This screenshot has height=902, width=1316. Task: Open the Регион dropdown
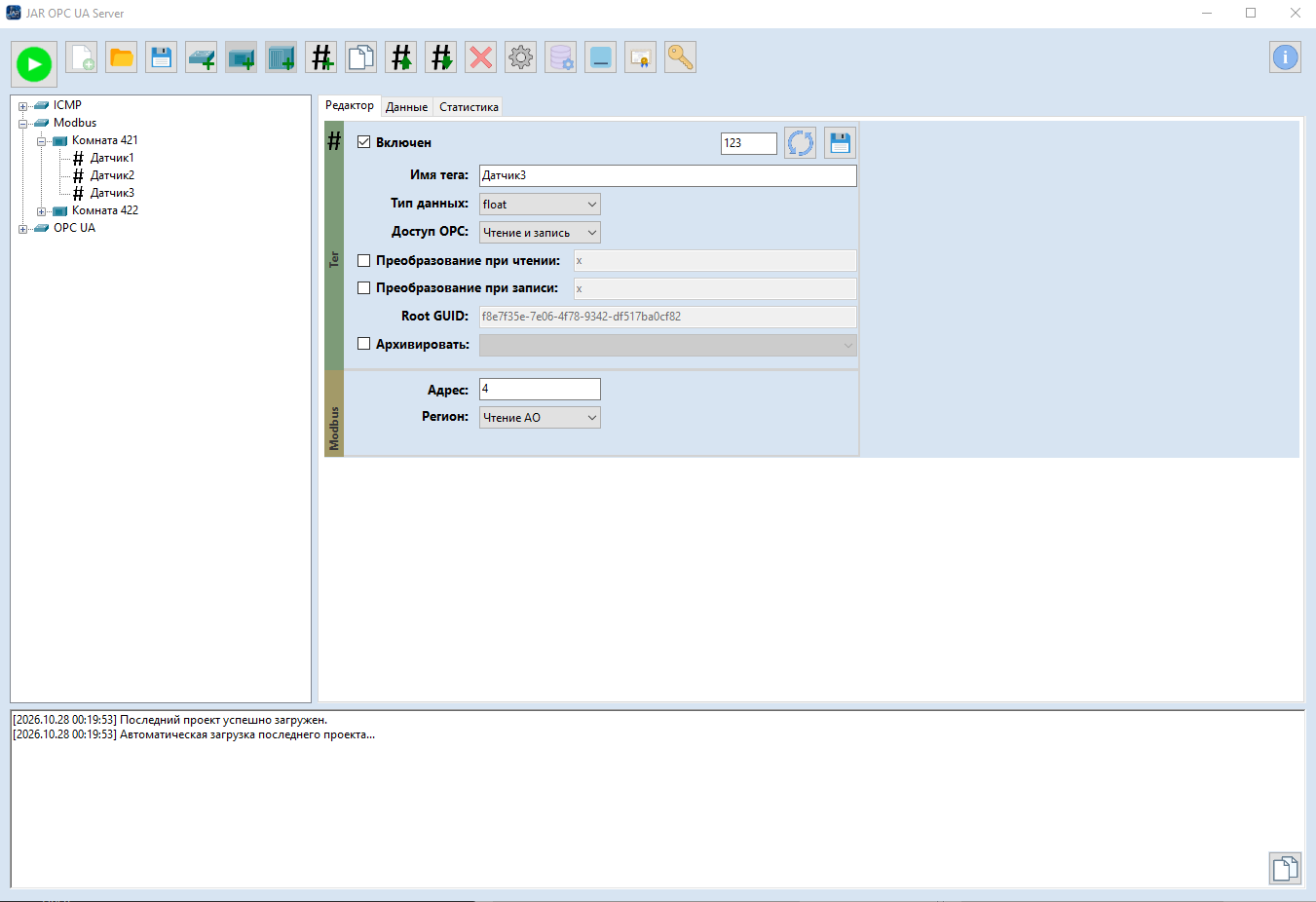[540, 418]
